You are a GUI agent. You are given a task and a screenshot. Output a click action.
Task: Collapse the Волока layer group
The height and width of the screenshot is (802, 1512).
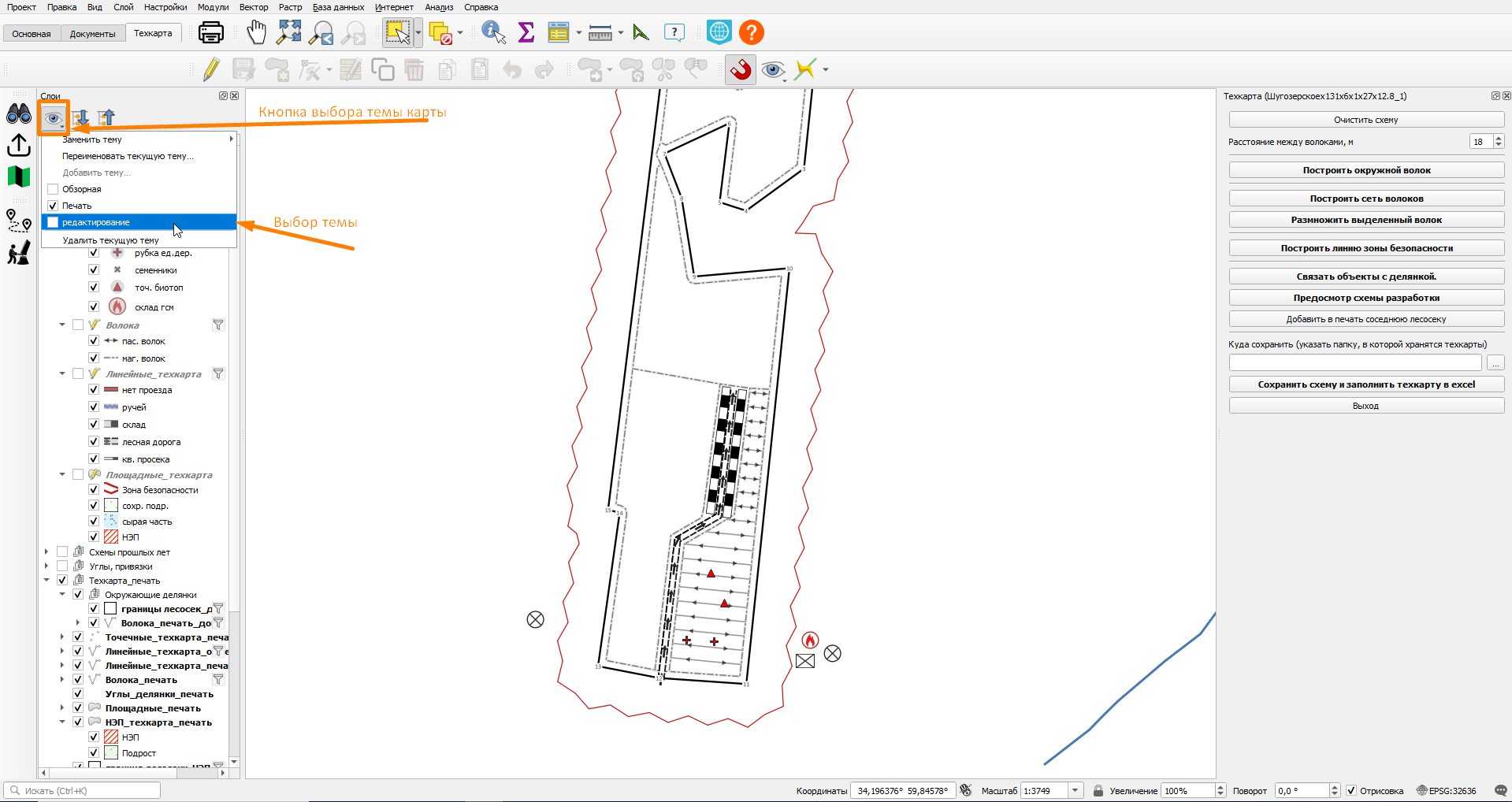click(62, 325)
